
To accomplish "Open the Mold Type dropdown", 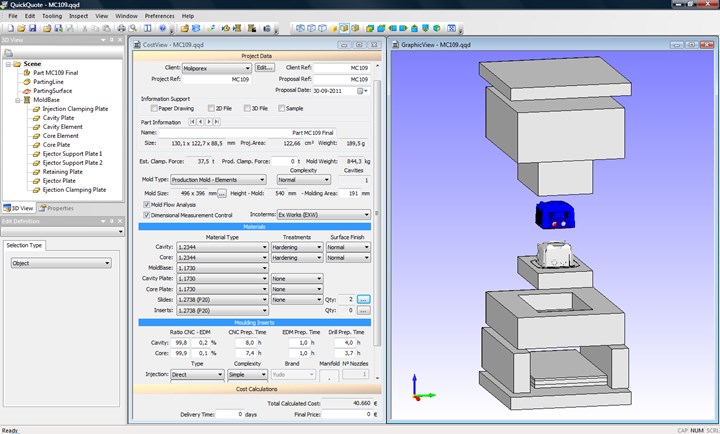I will coord(219,180).
